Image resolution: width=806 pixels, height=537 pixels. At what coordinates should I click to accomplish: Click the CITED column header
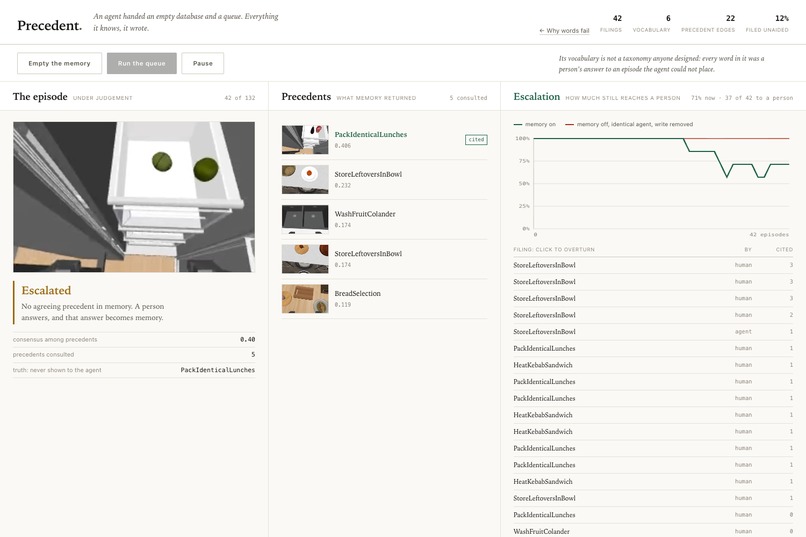tap(784, 250)
